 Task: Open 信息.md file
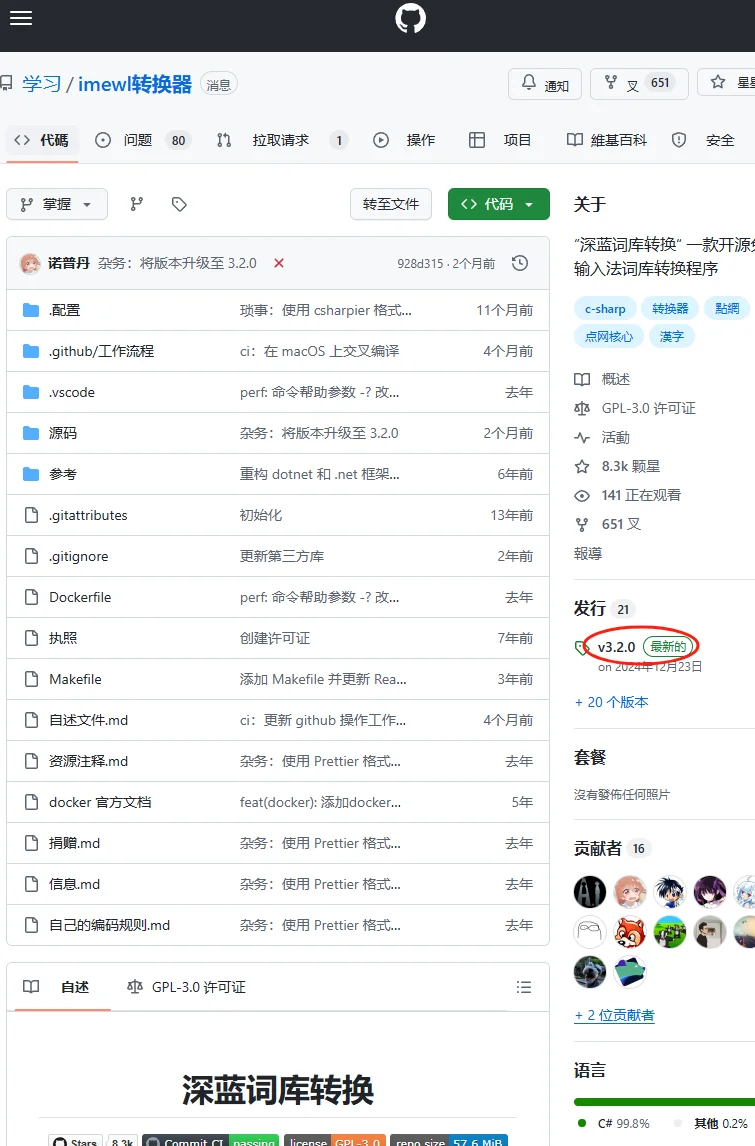tap(74, 884)
